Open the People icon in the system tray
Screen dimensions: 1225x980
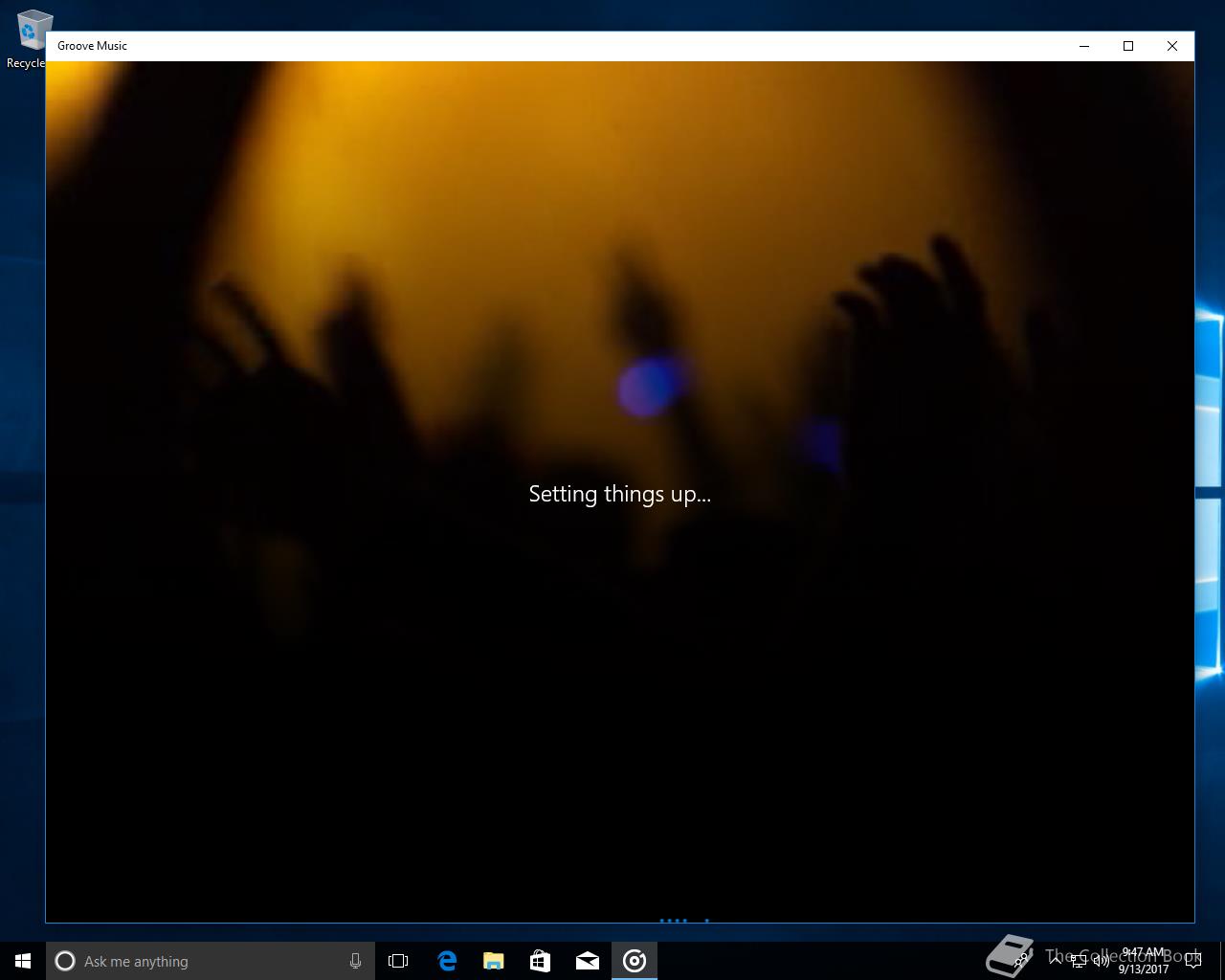coord(1022,961)
